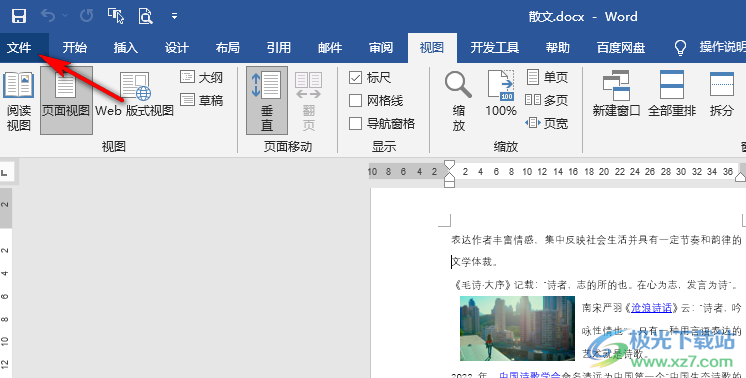Select the city photo in the document

point(517,328)
